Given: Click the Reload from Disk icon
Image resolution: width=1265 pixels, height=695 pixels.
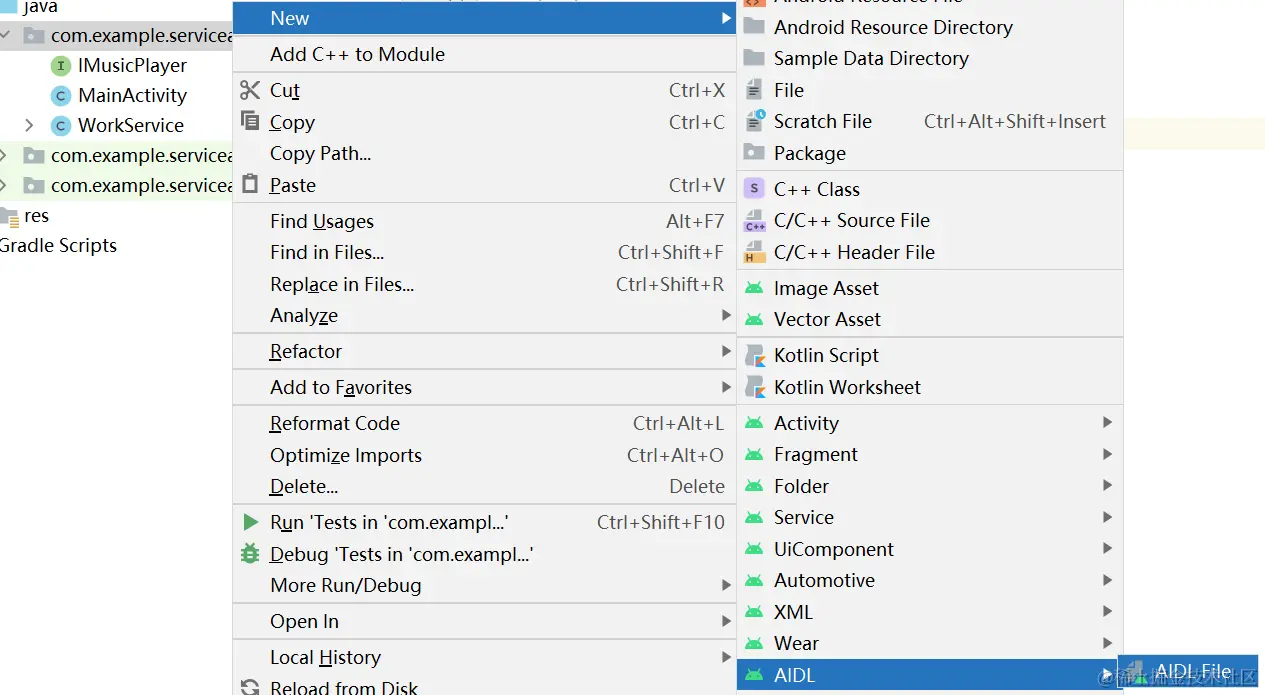Looking at the screenshot, I should [250, 688].
